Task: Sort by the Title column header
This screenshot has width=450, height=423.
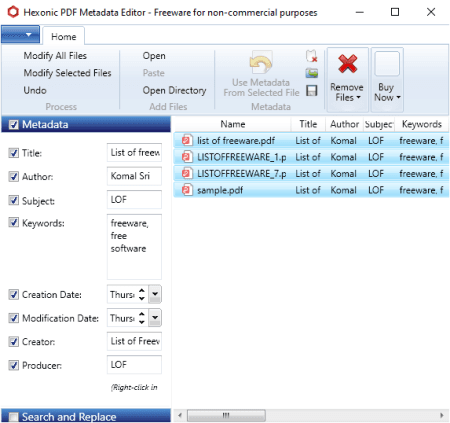Action: click(308, 124)
